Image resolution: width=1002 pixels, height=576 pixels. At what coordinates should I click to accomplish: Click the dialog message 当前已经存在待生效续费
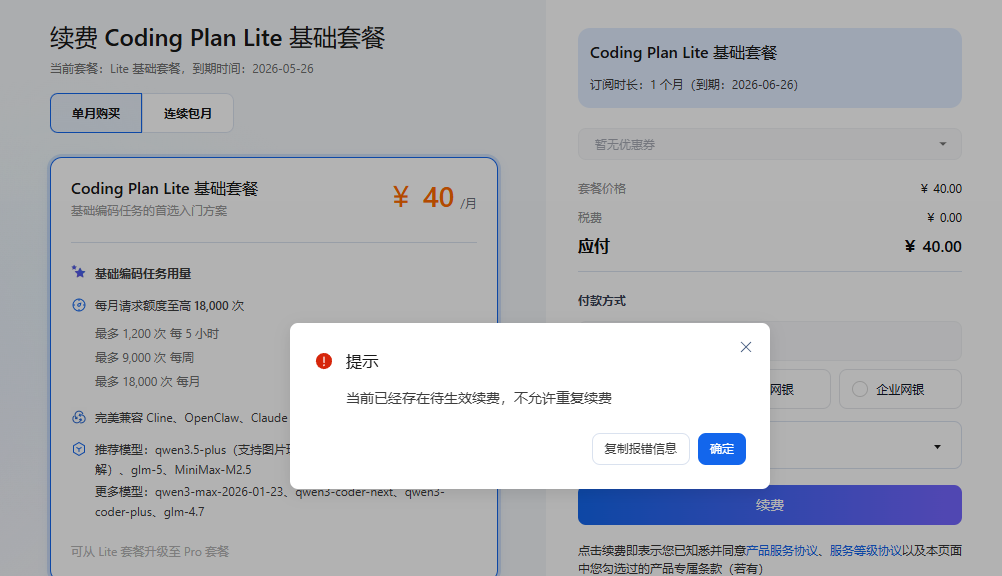click(479, 398)
